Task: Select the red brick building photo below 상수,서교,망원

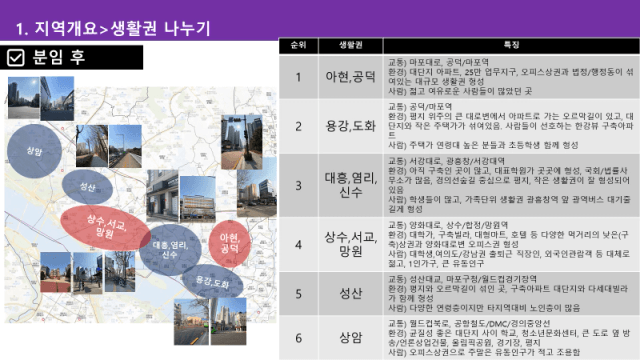Action: click(x=56, y=272)
